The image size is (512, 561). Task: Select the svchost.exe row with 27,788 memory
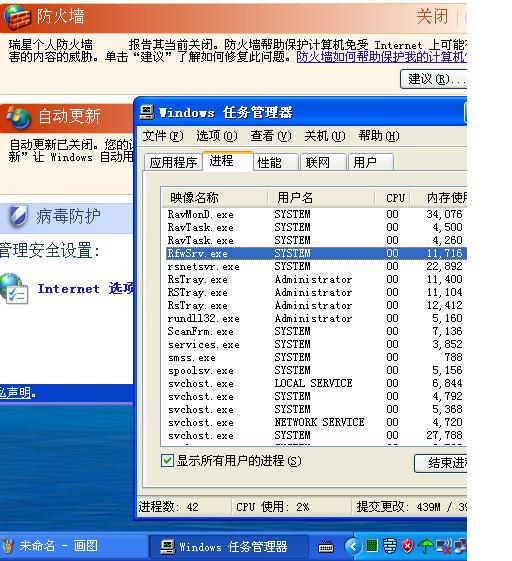(315, 435)
